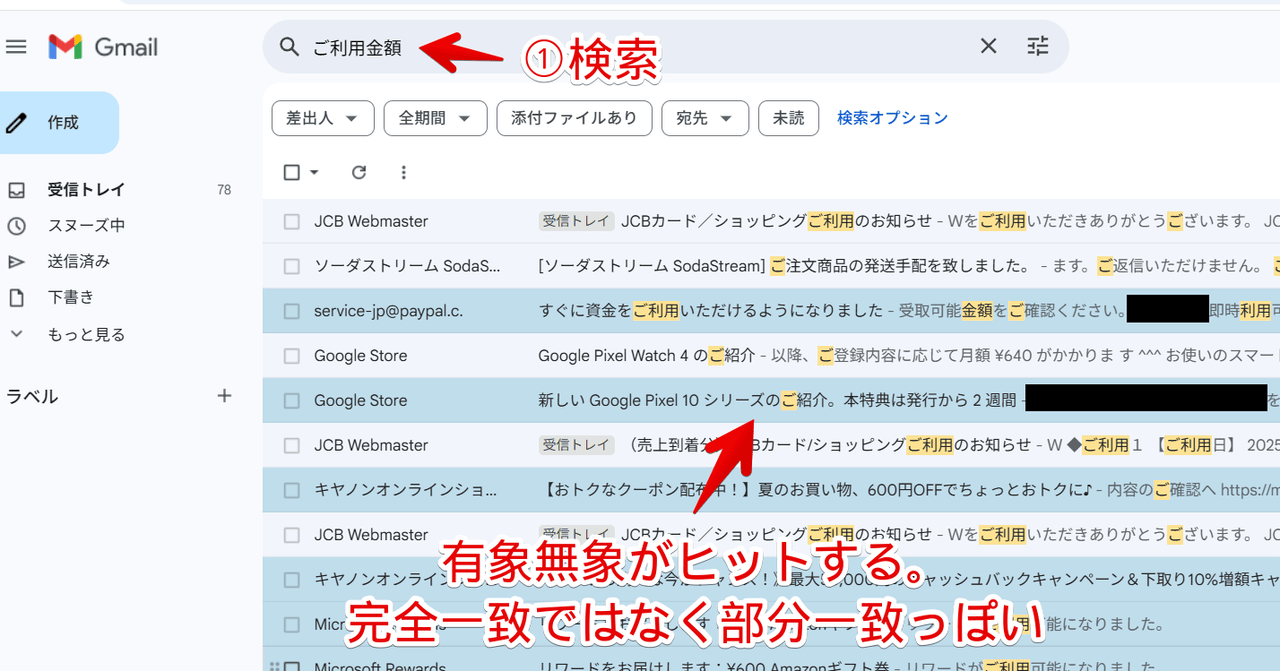Click the search magnifier icon
1280x671 pixels.
point(289,47)
